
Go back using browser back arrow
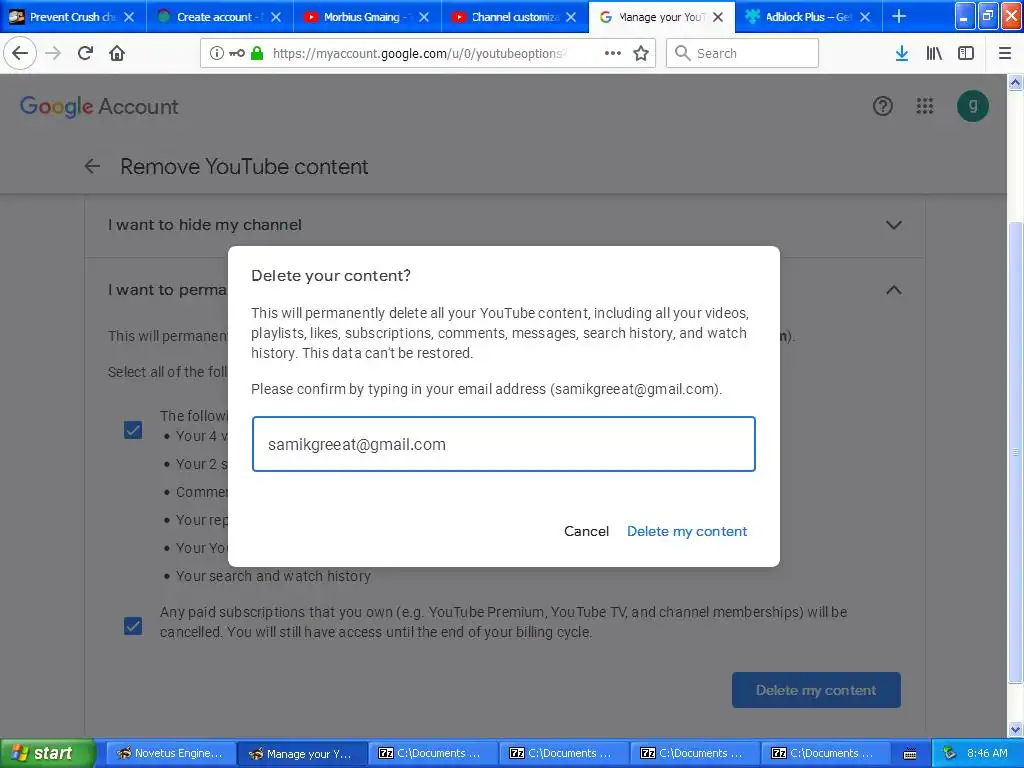(20, 53)
